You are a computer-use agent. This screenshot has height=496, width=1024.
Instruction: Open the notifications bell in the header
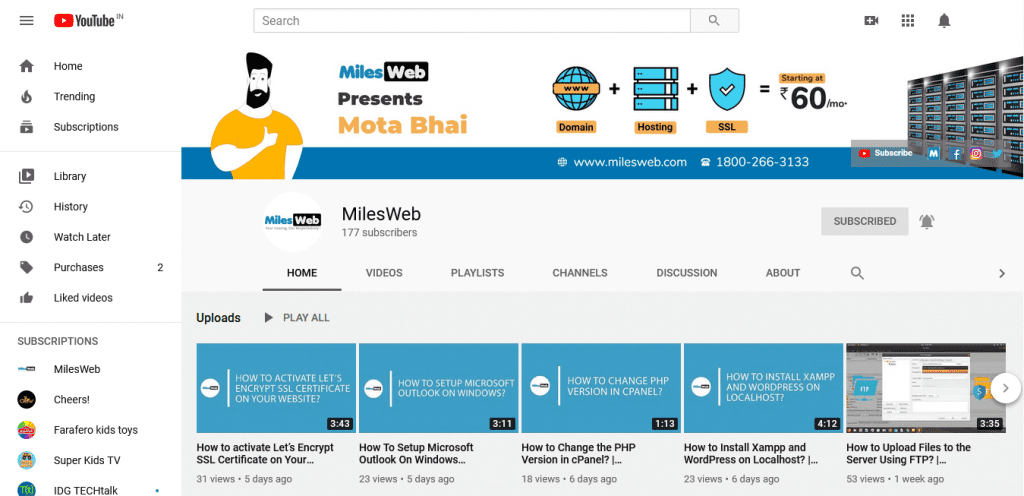(x=944, y=21)
